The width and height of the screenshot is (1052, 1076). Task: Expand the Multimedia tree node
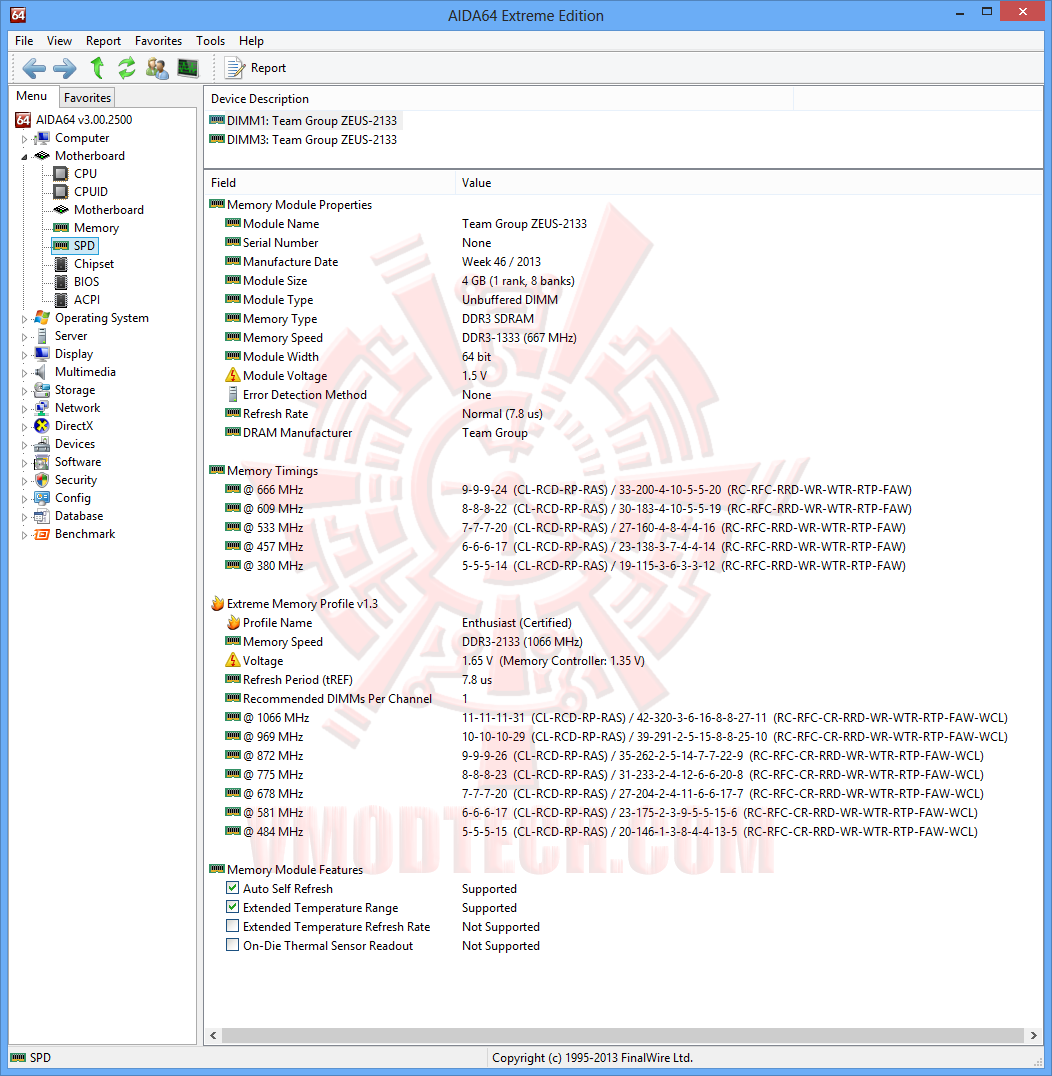pyautogui.click(x=24, y=373)
